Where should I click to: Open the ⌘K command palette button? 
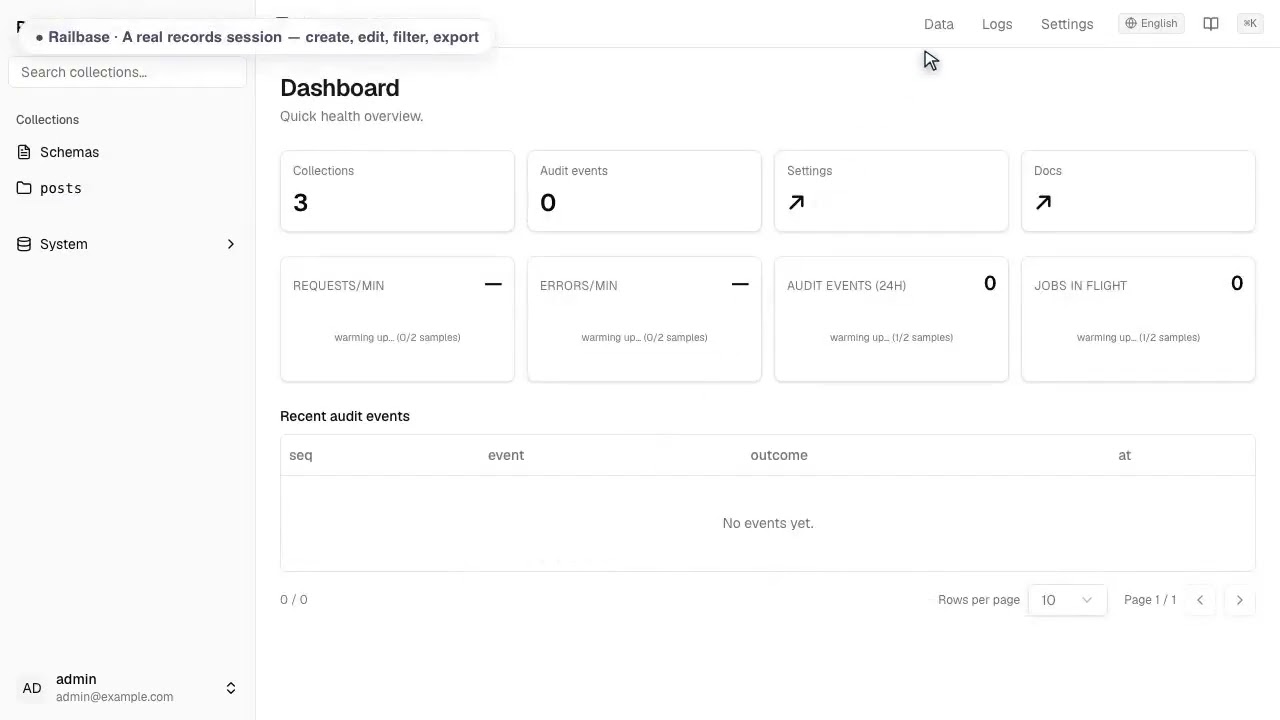point(1250,24)
